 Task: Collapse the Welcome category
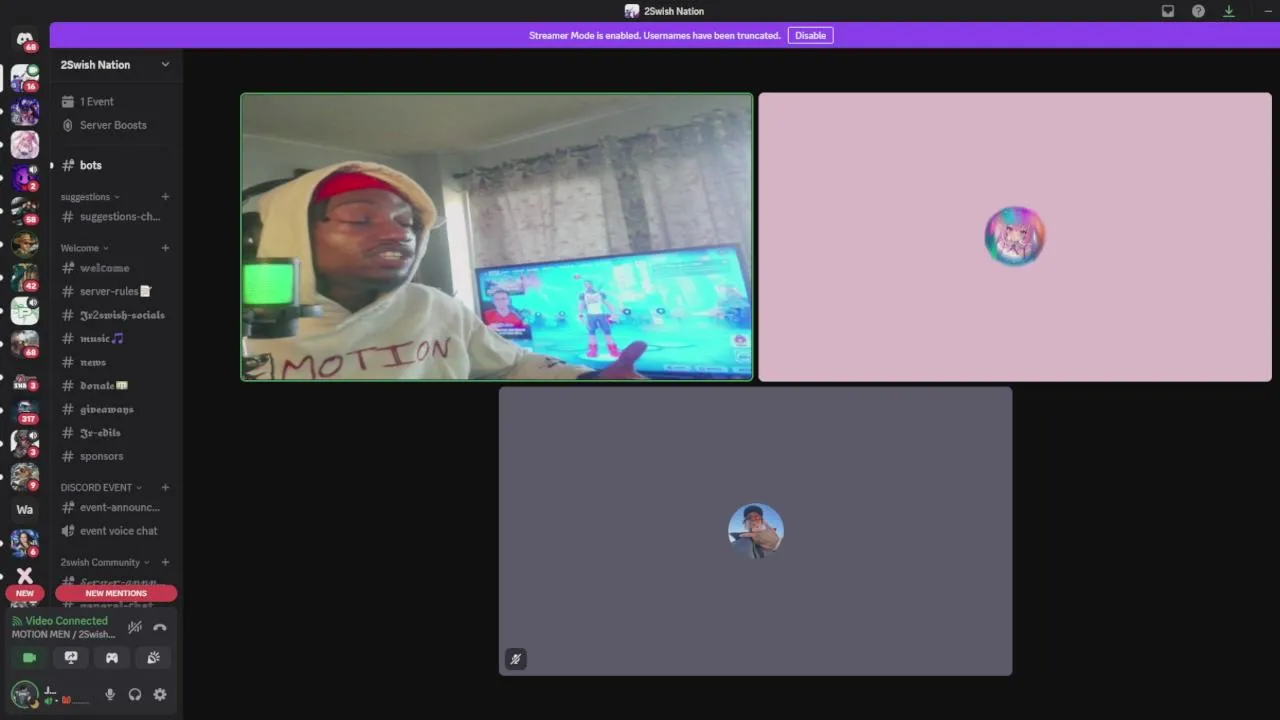tap(85, 248)
